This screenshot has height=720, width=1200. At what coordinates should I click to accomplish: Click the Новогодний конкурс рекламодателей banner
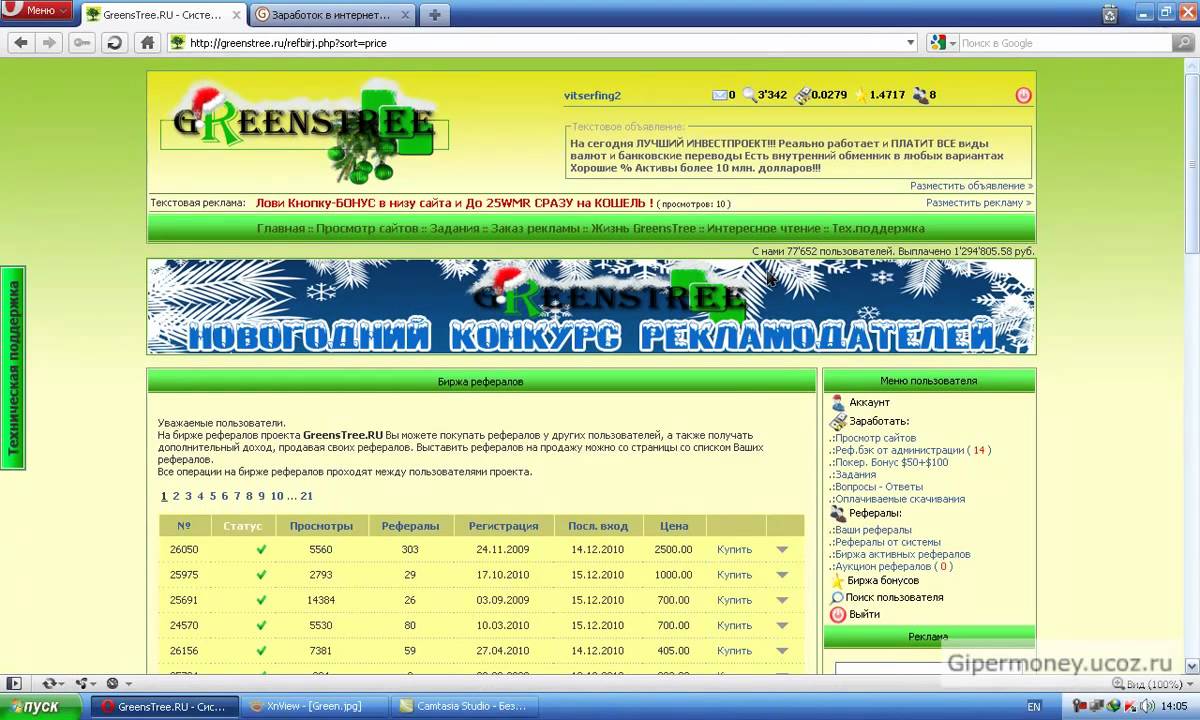(591, 307)
